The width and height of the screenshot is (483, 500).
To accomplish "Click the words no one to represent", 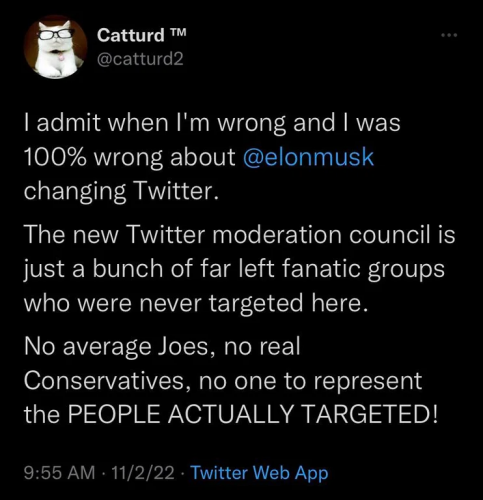I will 311,381.
